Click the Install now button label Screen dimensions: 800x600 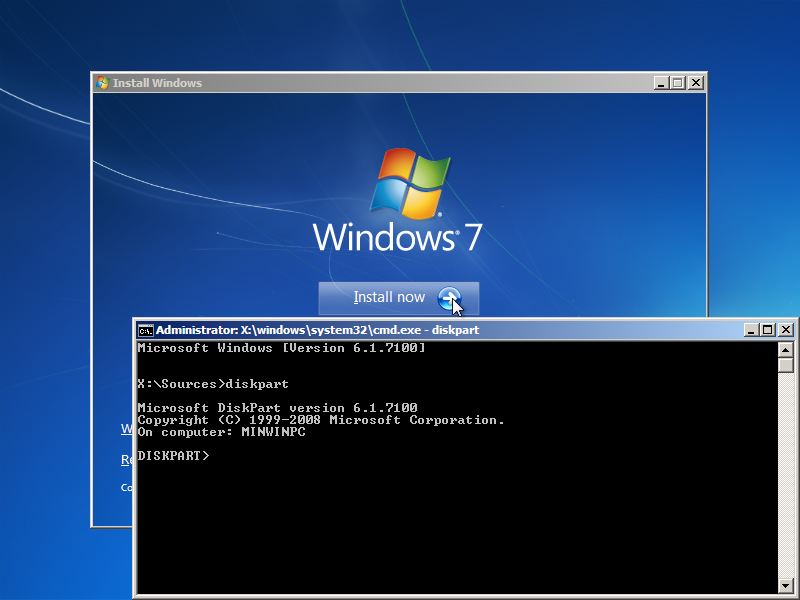389,298
